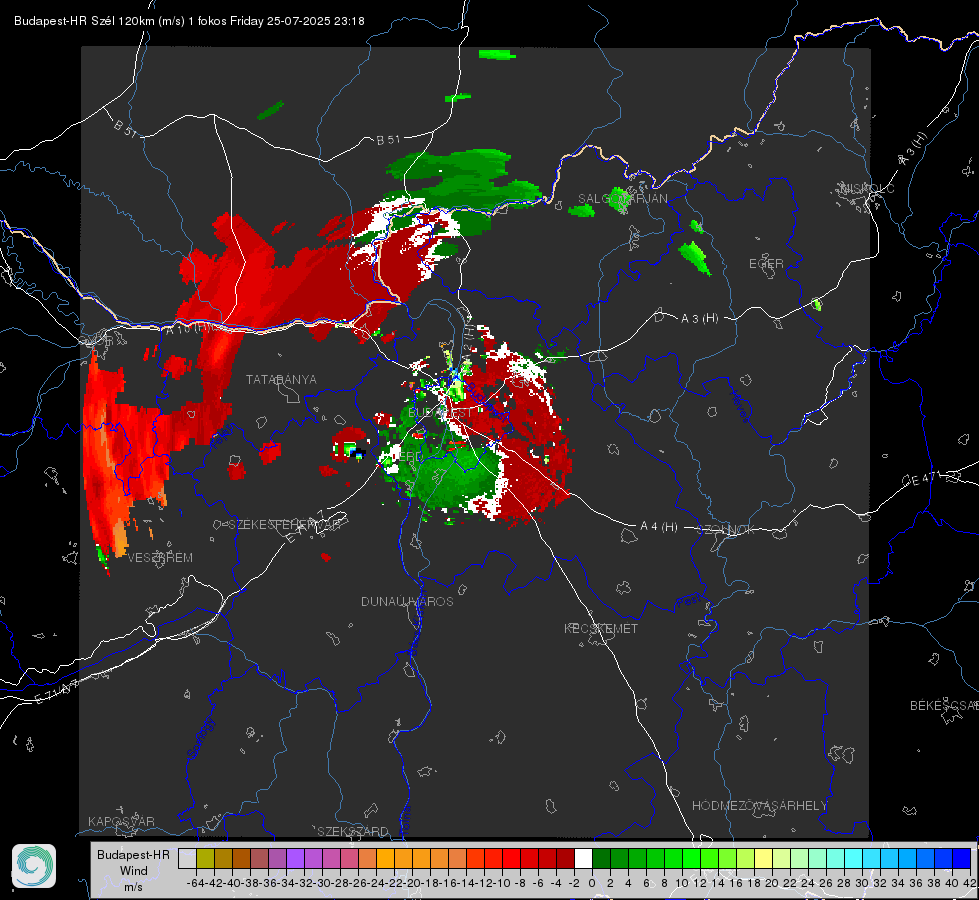Click the KECSKEMÉT city label

coord(601,628)
